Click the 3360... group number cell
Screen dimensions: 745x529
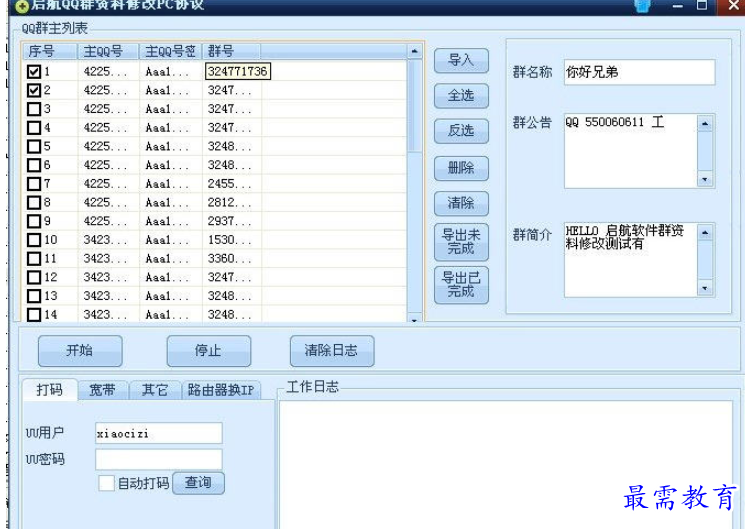point(232,259)
